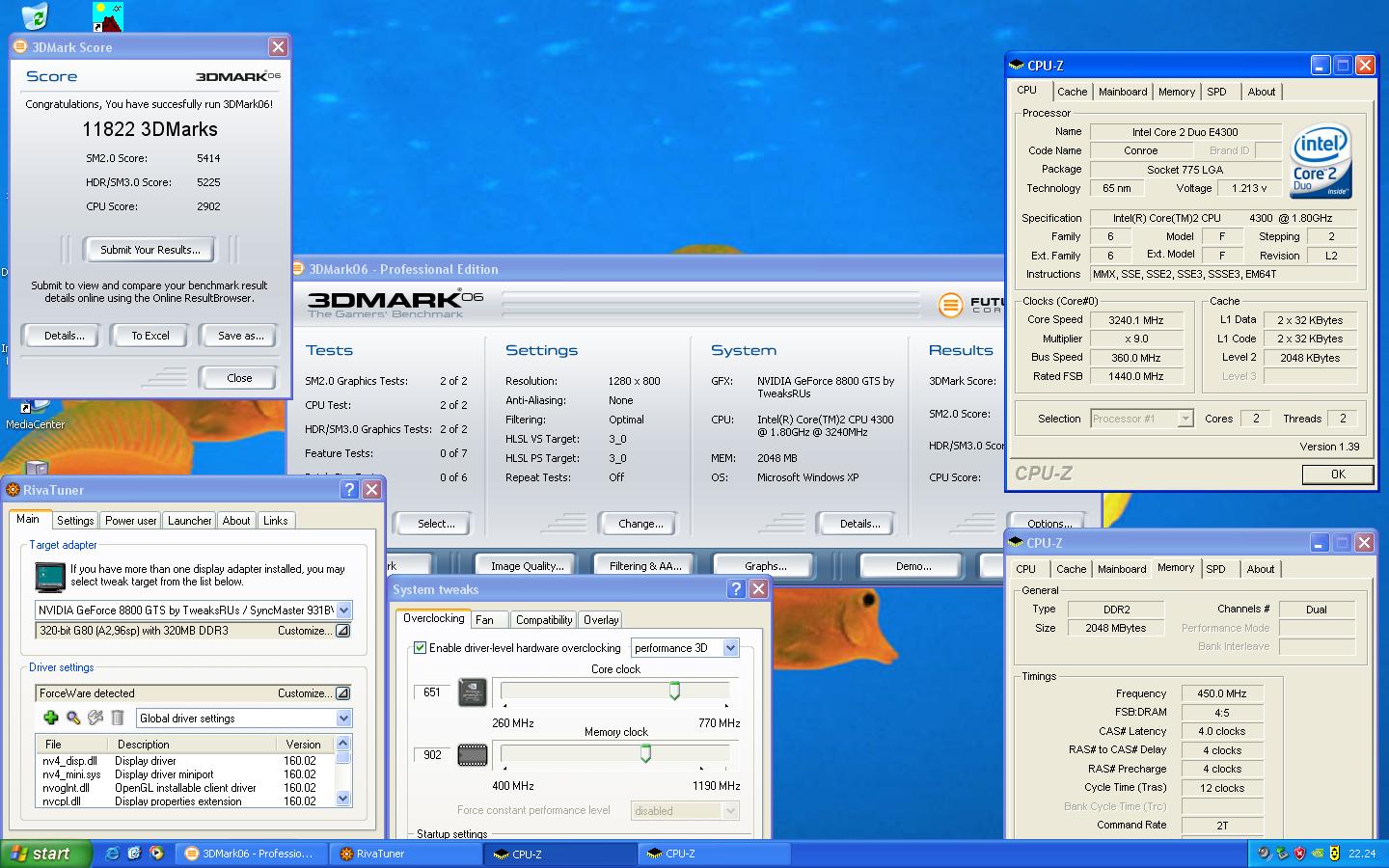Click Save as button in 3DMark Score
The width and height of the screenshot is (1389, 868).
[x=240, y=336]
